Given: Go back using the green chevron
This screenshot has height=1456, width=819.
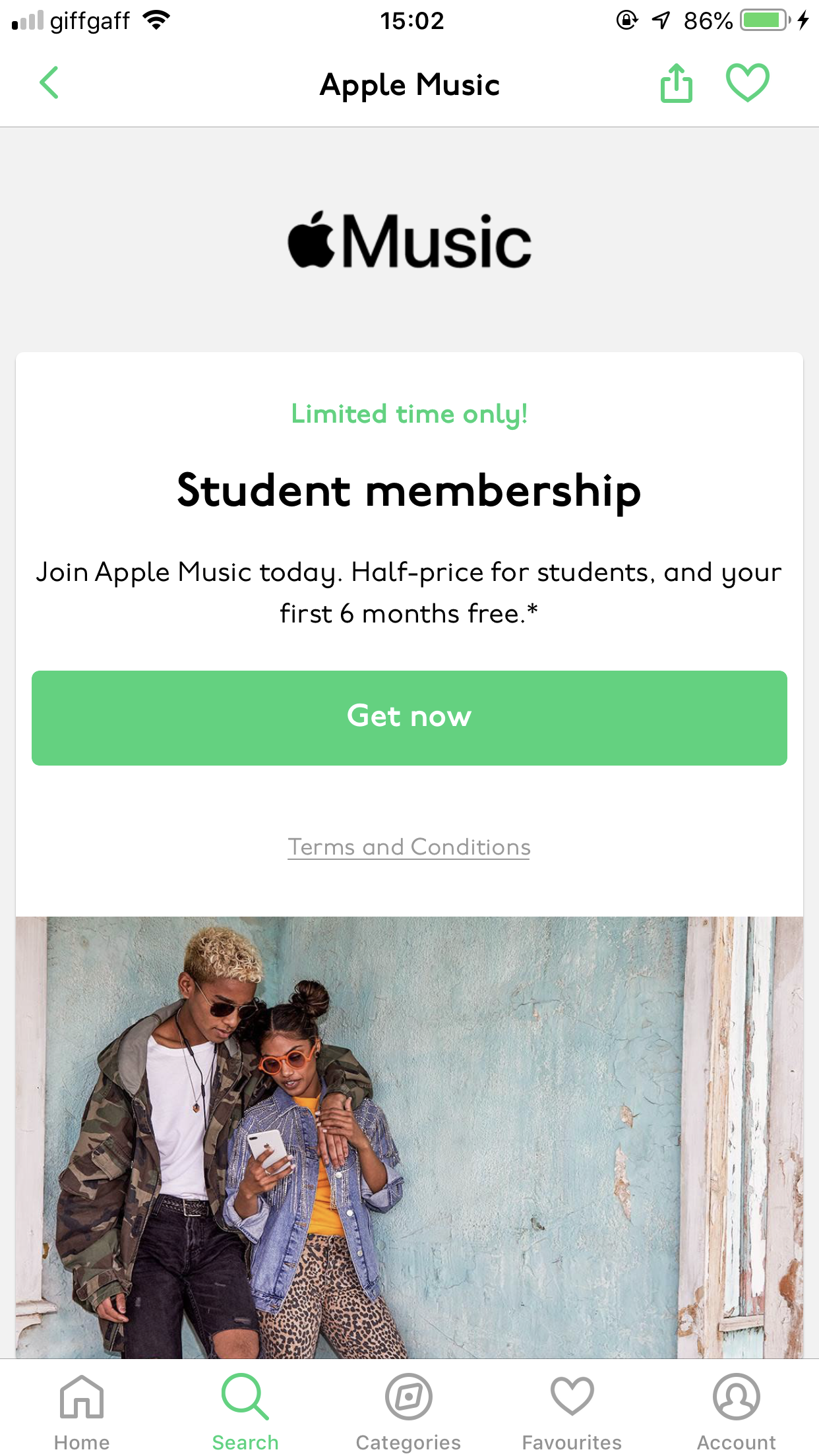Looking at the screenshot, I should (x=49, y=83).
